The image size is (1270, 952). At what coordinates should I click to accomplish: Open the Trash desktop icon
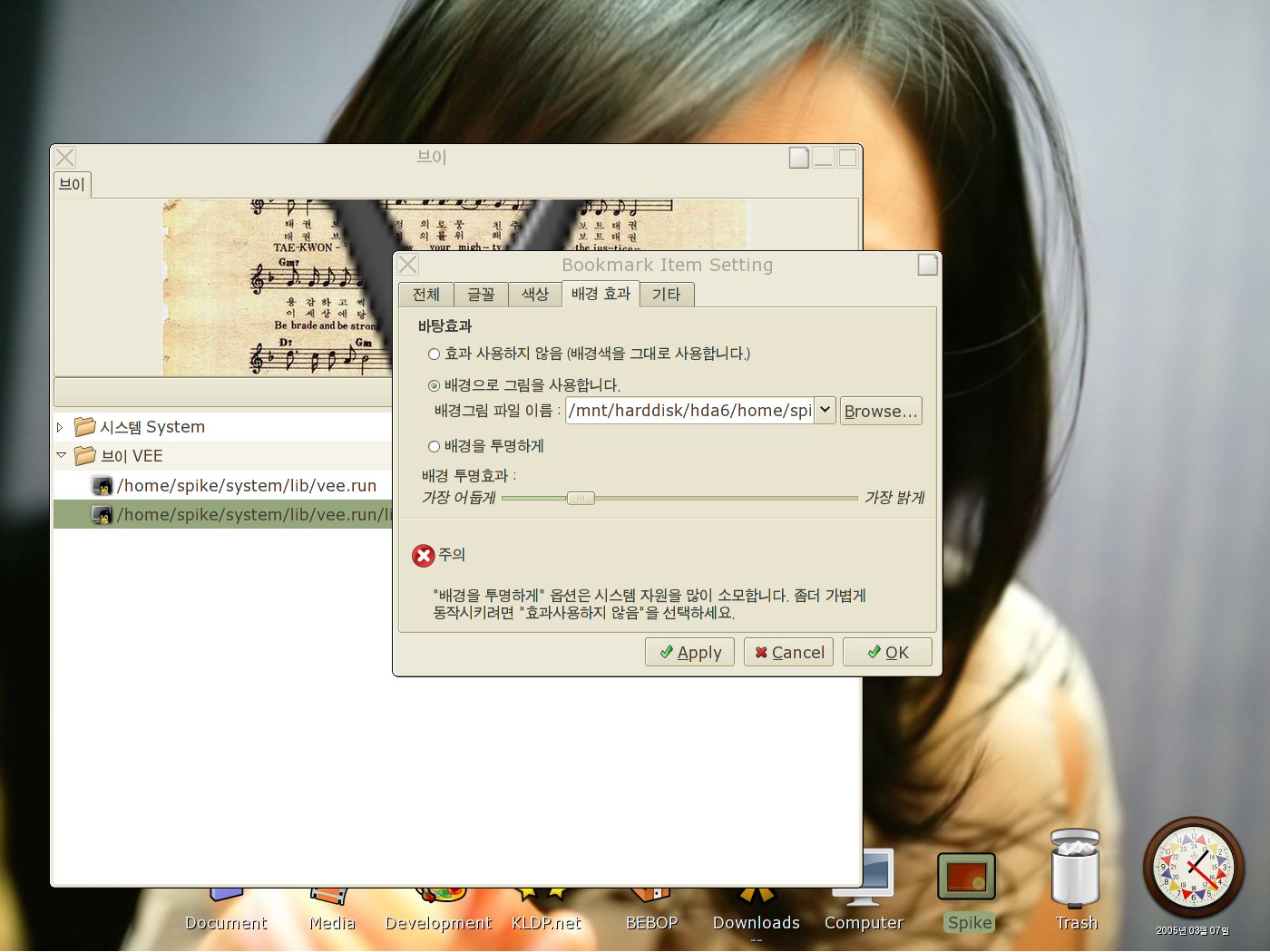click(1075, 870)
